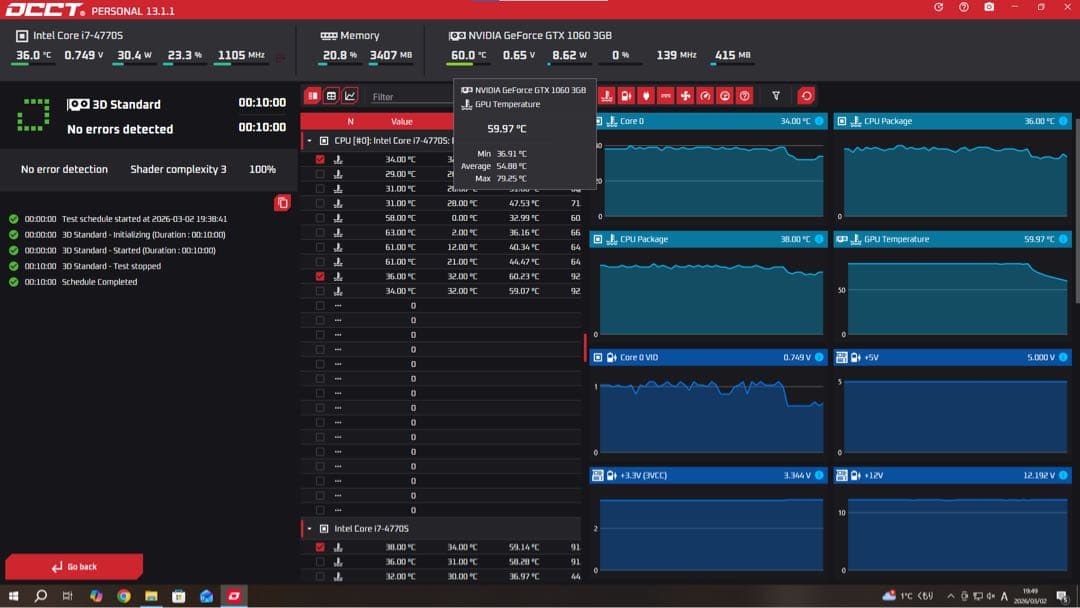Toggle the unknown sensors question-mark filter

pos(745,96)
